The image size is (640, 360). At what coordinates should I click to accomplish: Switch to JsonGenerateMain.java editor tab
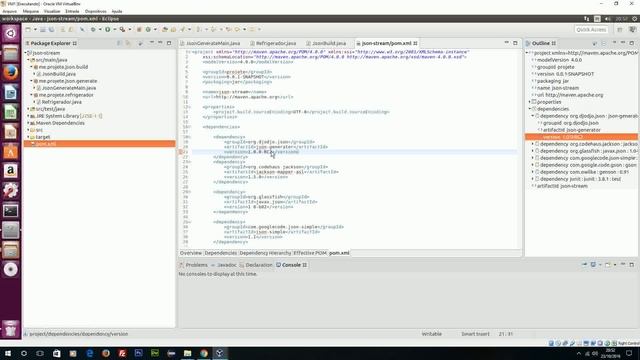click(x=212, y=43)
